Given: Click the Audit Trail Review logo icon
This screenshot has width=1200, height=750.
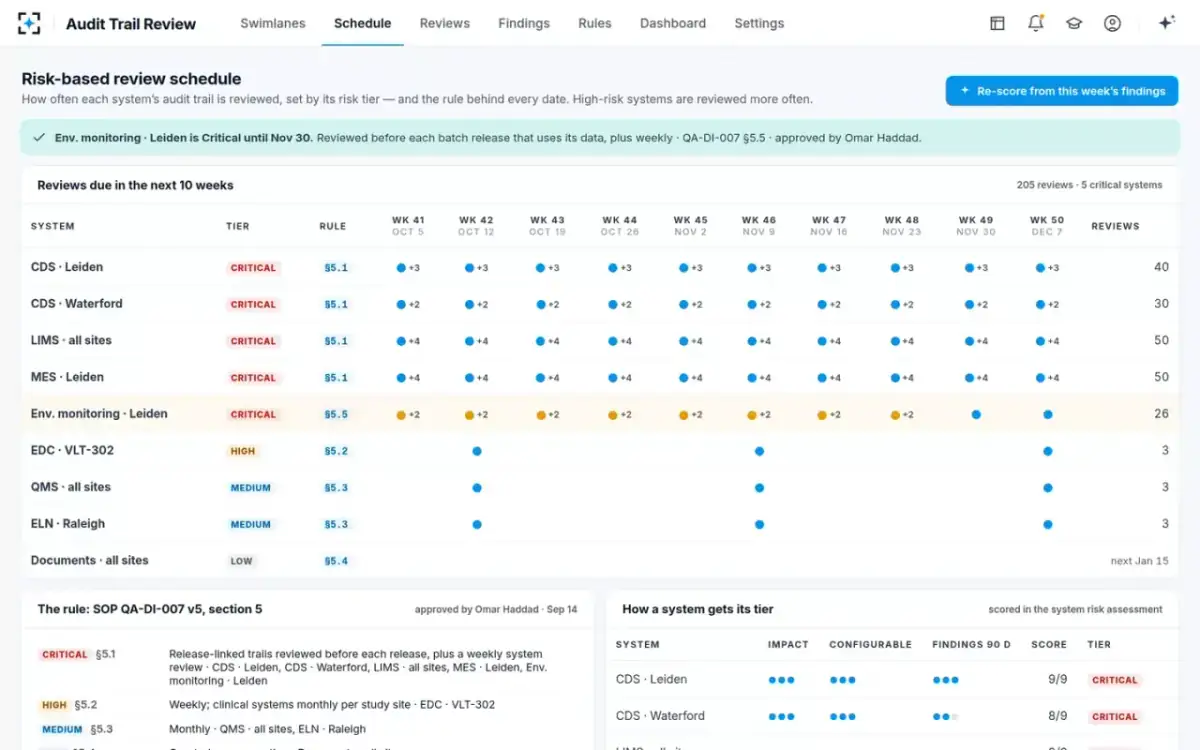Looking at the screenshot, I should pyautogui.click(x=30, y=23).
